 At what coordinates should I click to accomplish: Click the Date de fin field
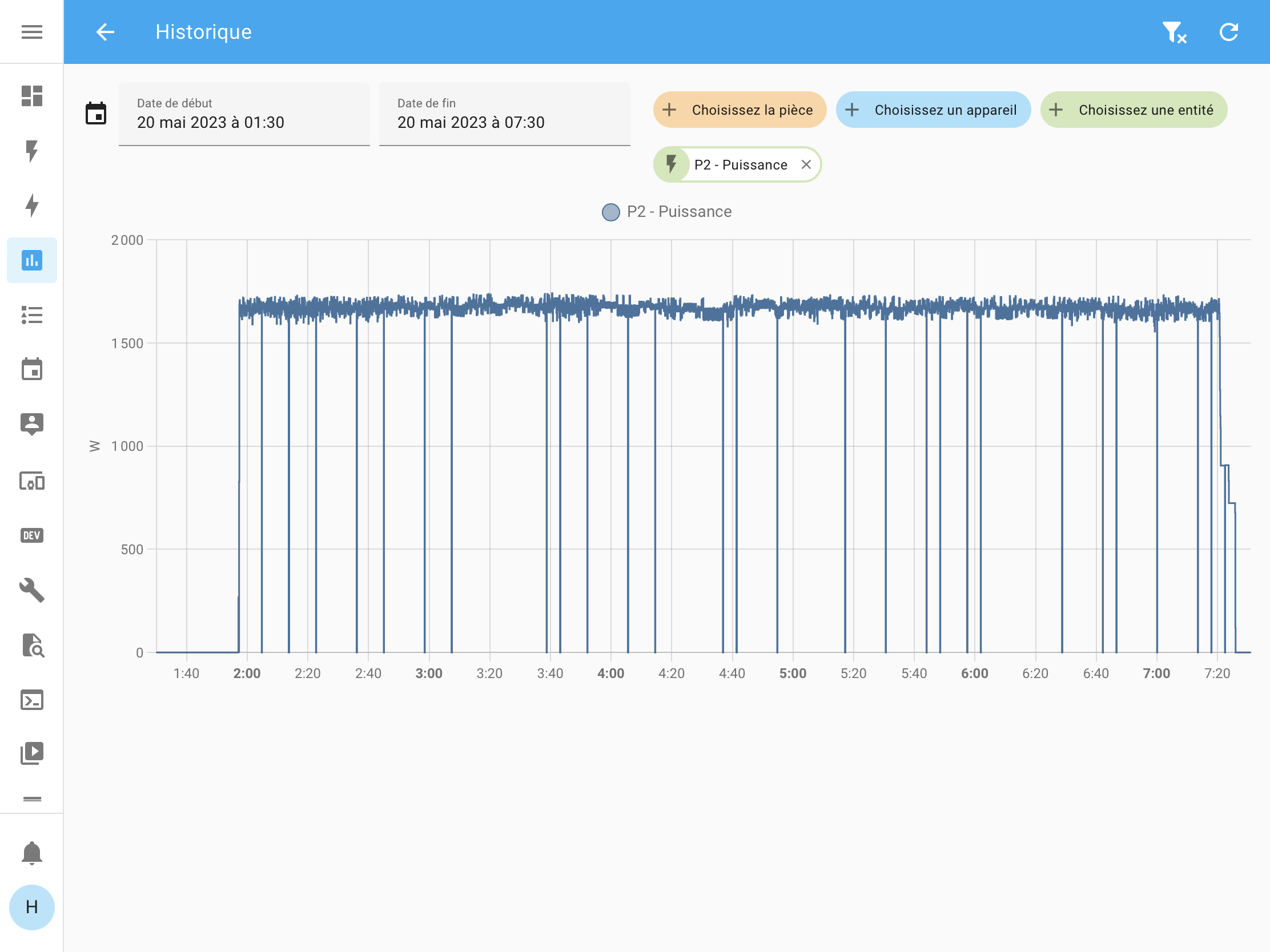point(504,114)
